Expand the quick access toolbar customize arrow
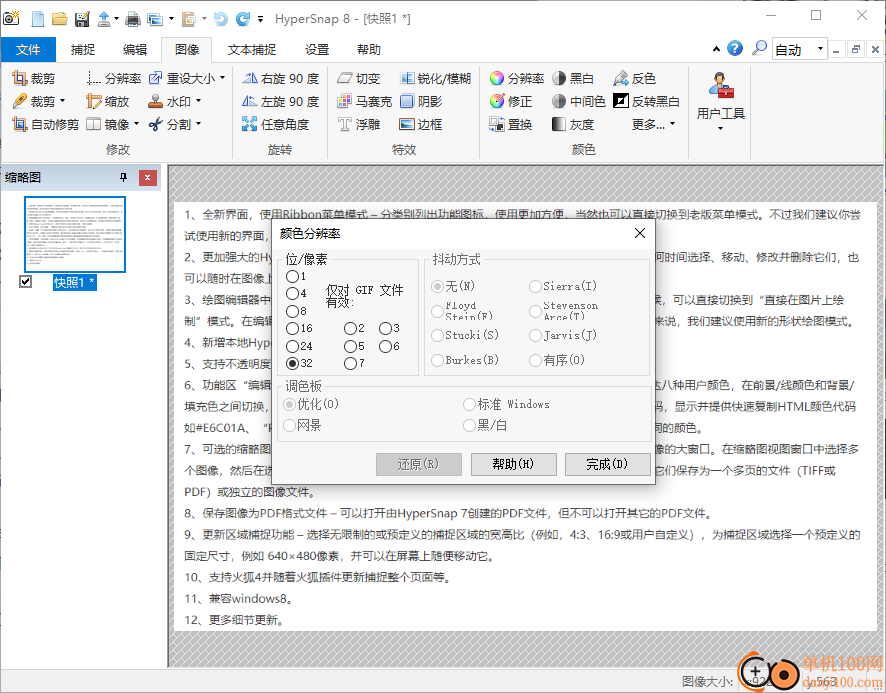 click(260, 19)
